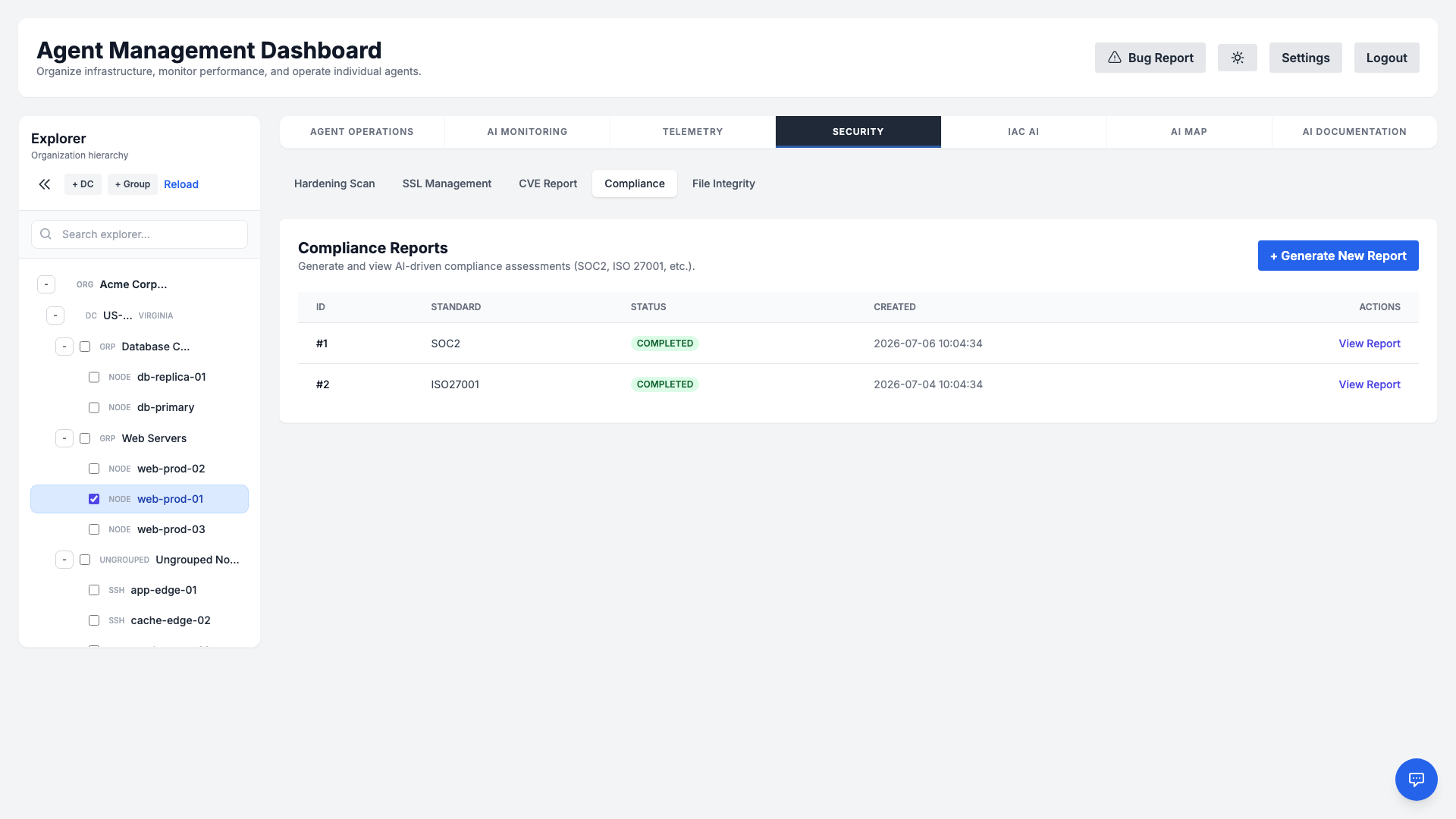
Task: Collapse the Explorer panel double-chevron
Action: coord(45,184)
